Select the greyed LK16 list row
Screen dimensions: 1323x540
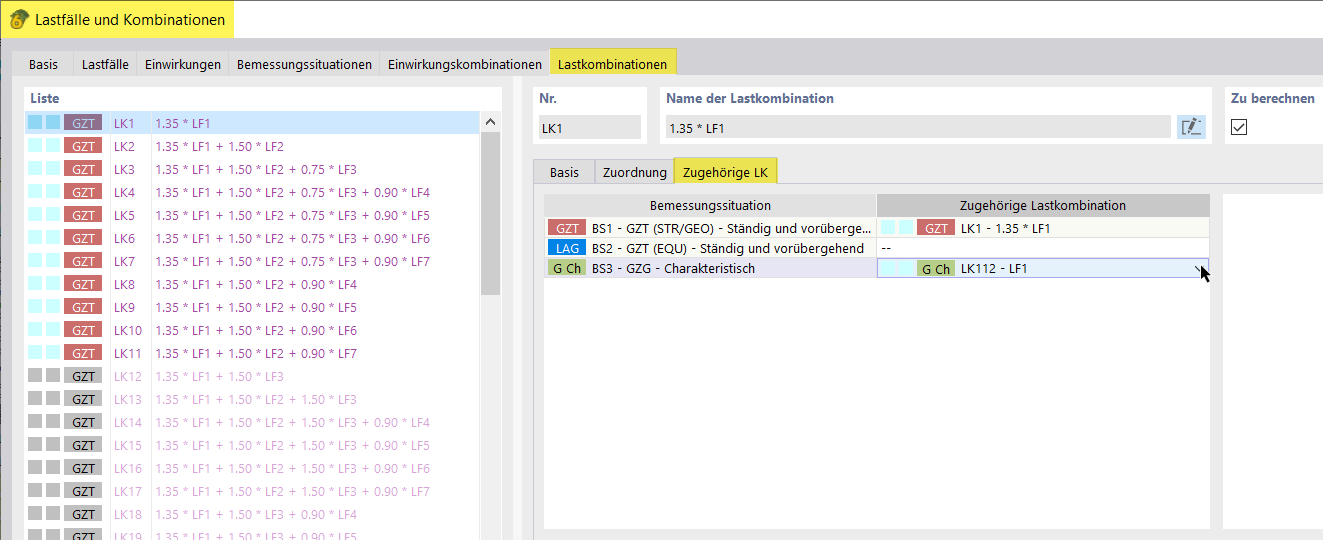coord(252,468)
